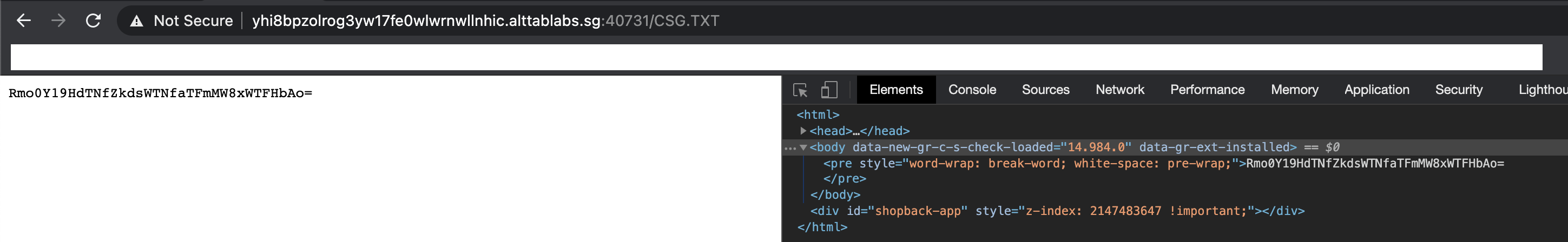Image resolution: width=1568 pixels, height=242 pixels.
Task: Open the Network tab
Action: click(x=1120, y=90)
